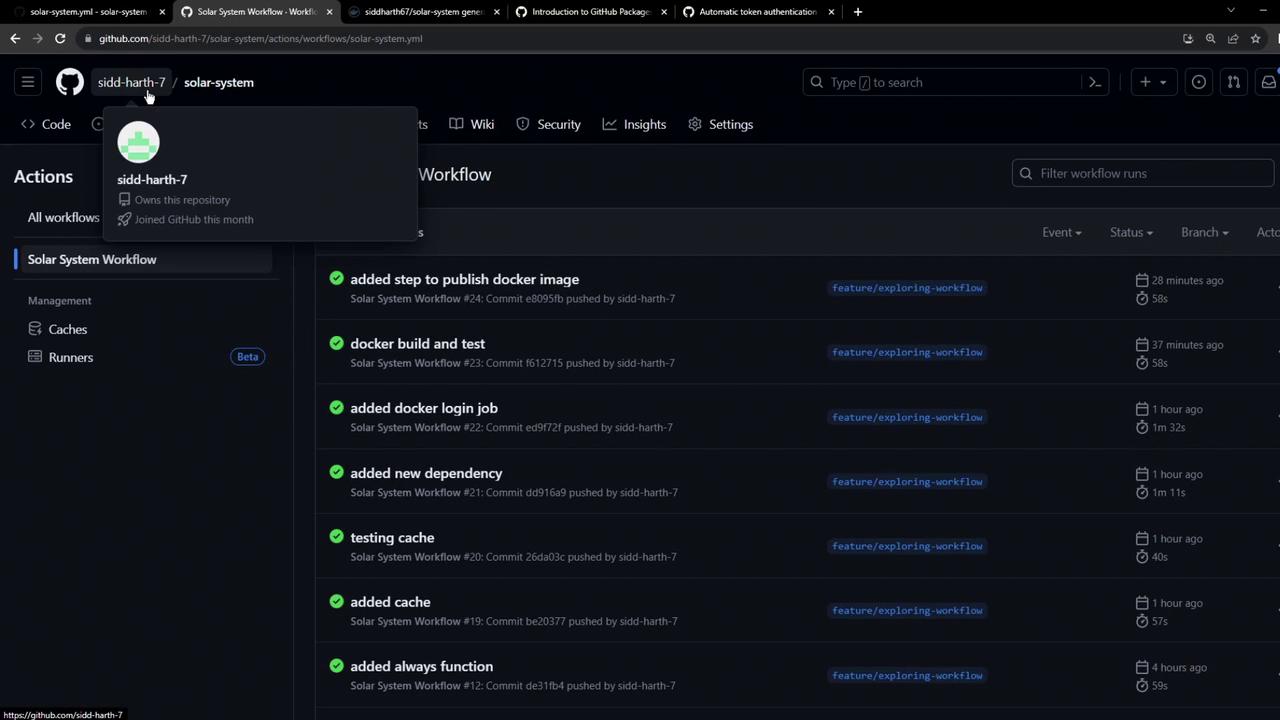Open the Wiki repository tab
Image resolution: width=1280 pixels, height=720 pixels.
(472, 124)
